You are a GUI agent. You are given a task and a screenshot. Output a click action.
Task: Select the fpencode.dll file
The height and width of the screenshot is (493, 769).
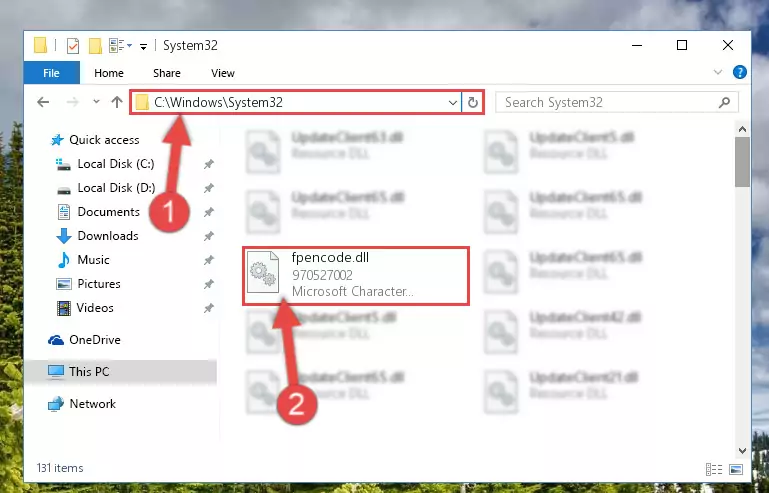(x=356, y=276)
